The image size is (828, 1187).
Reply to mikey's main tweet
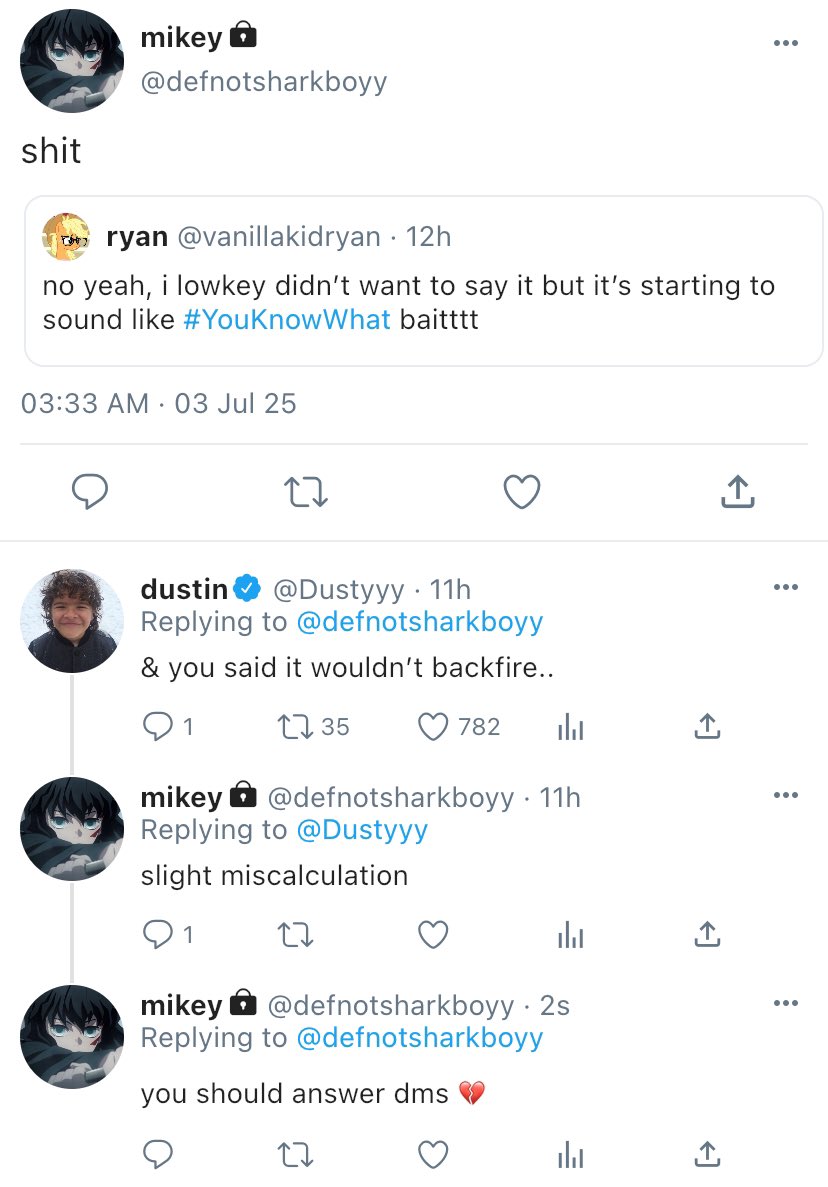(x=90, y=492)
